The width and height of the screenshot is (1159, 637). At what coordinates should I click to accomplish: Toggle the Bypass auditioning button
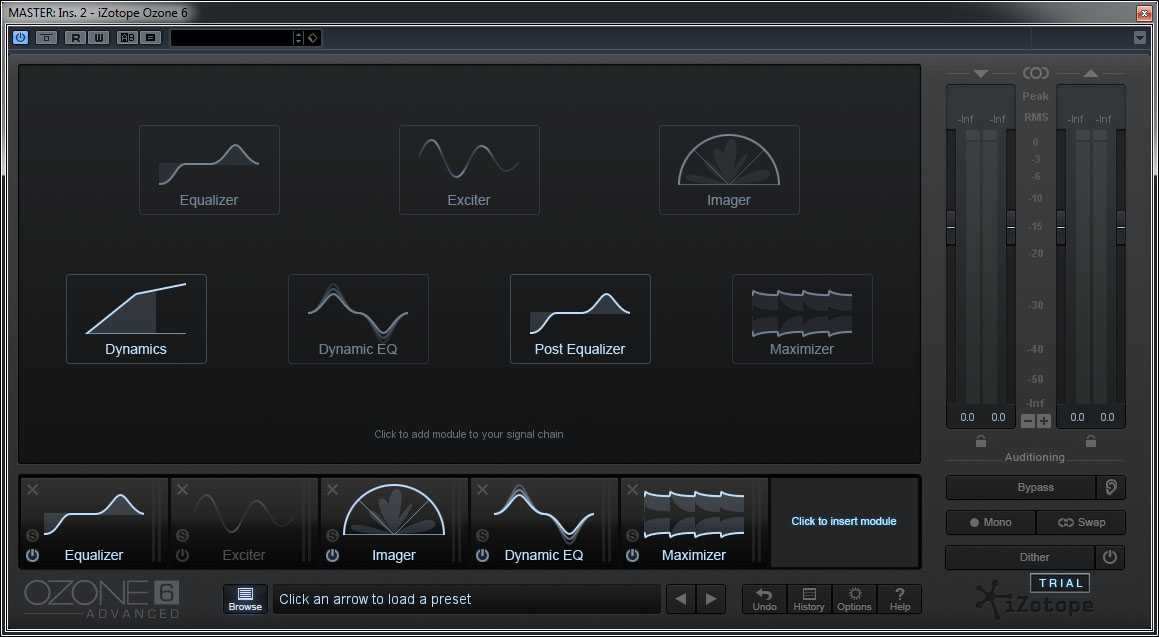tap(1021, 488)
